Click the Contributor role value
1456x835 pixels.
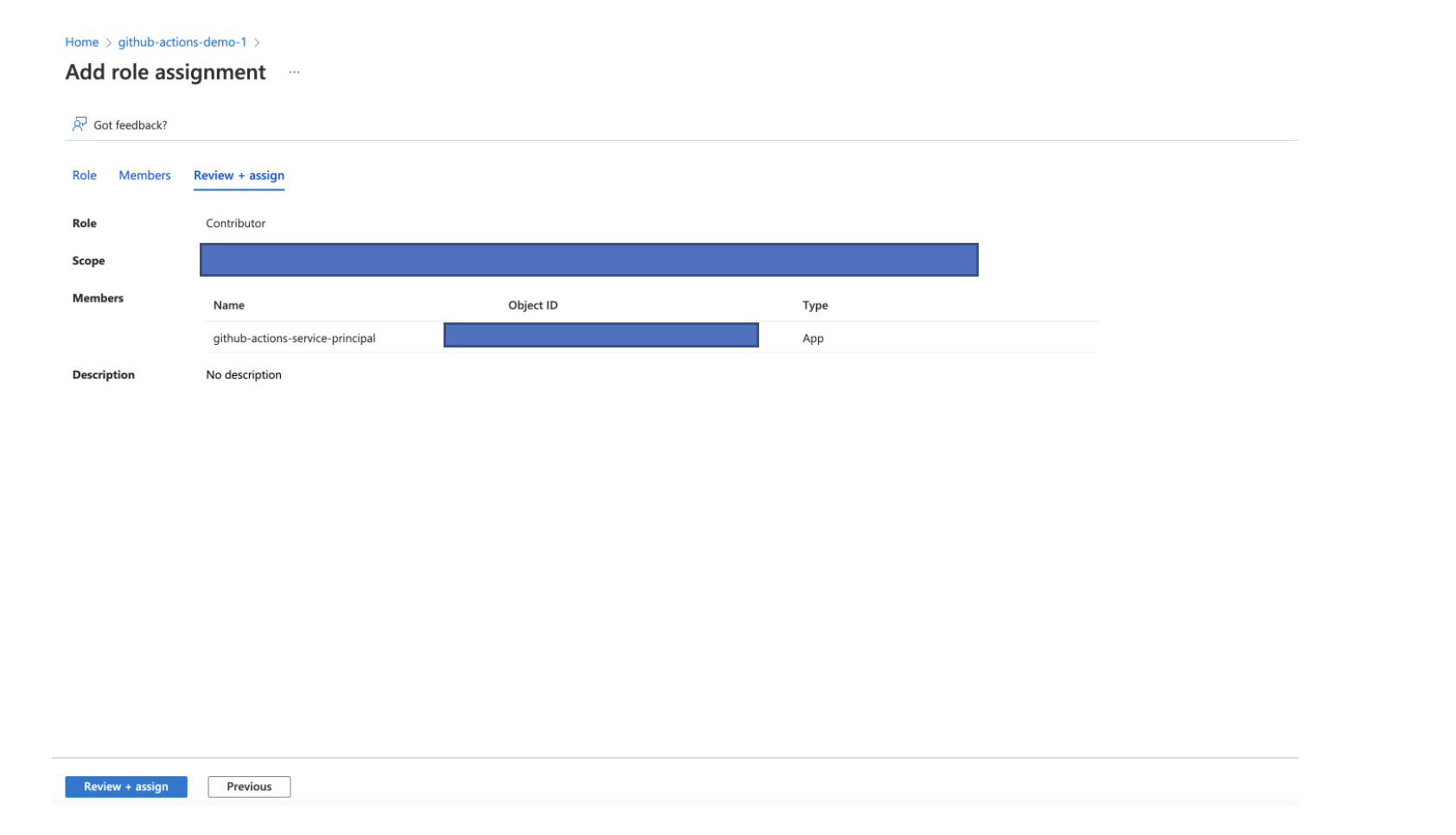click(x=235, y=223)
